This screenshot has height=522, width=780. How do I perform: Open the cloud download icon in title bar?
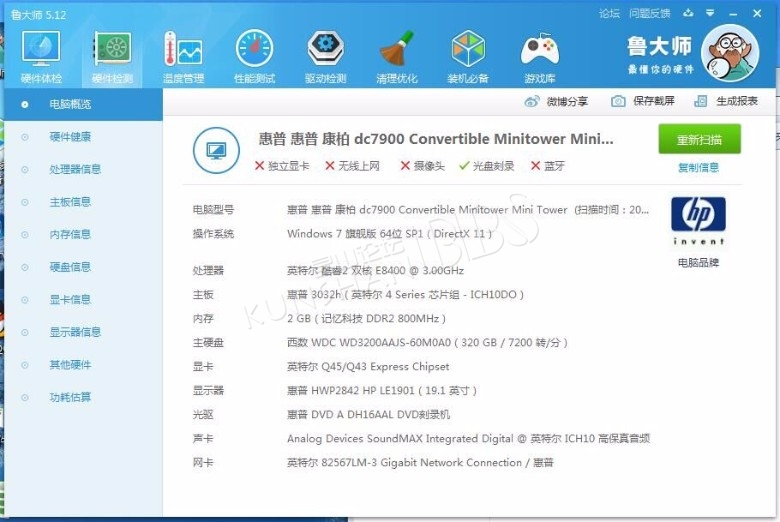pyautogui.click(x=688, y=13)
